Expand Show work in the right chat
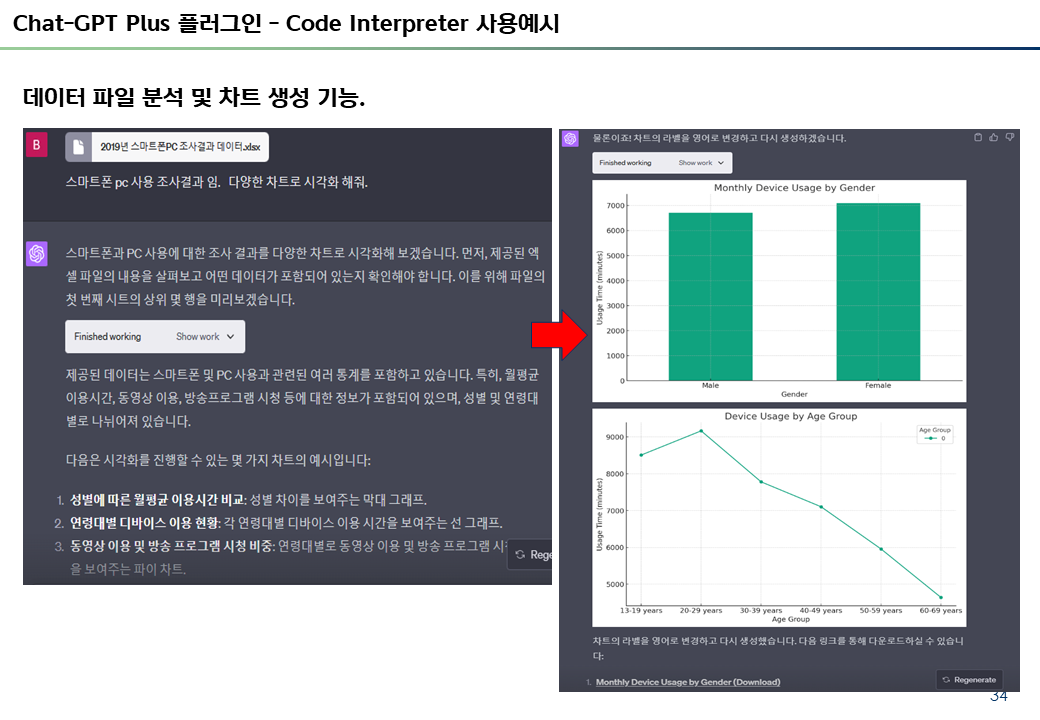The image size is (1040, 720). [701, 163]
